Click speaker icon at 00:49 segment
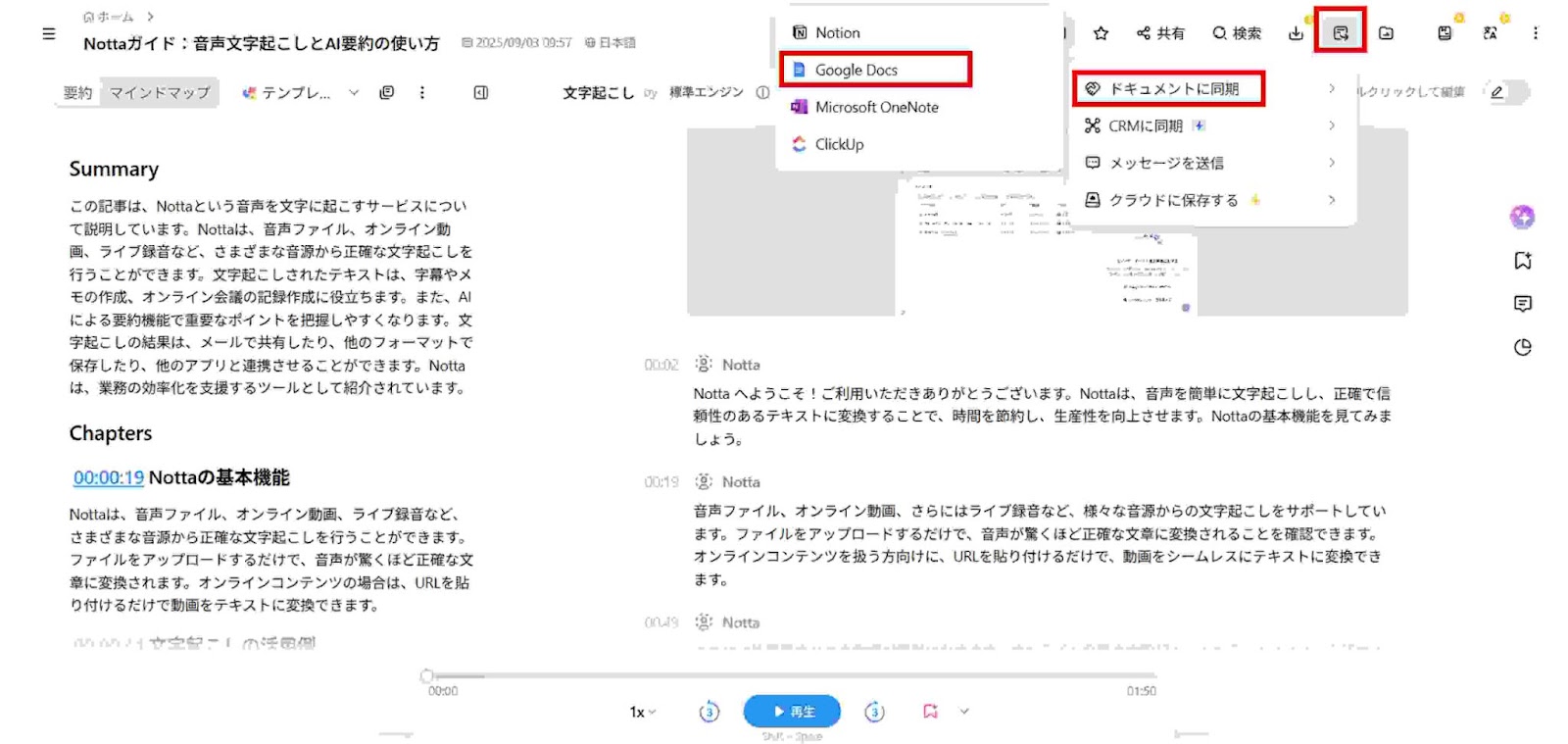The height and width of the screenshot is (744, 1568). pos(703,622)
